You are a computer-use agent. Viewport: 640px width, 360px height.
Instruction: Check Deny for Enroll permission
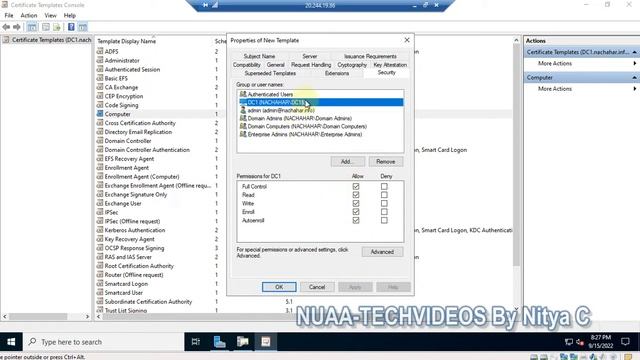(x=384, y=212)
